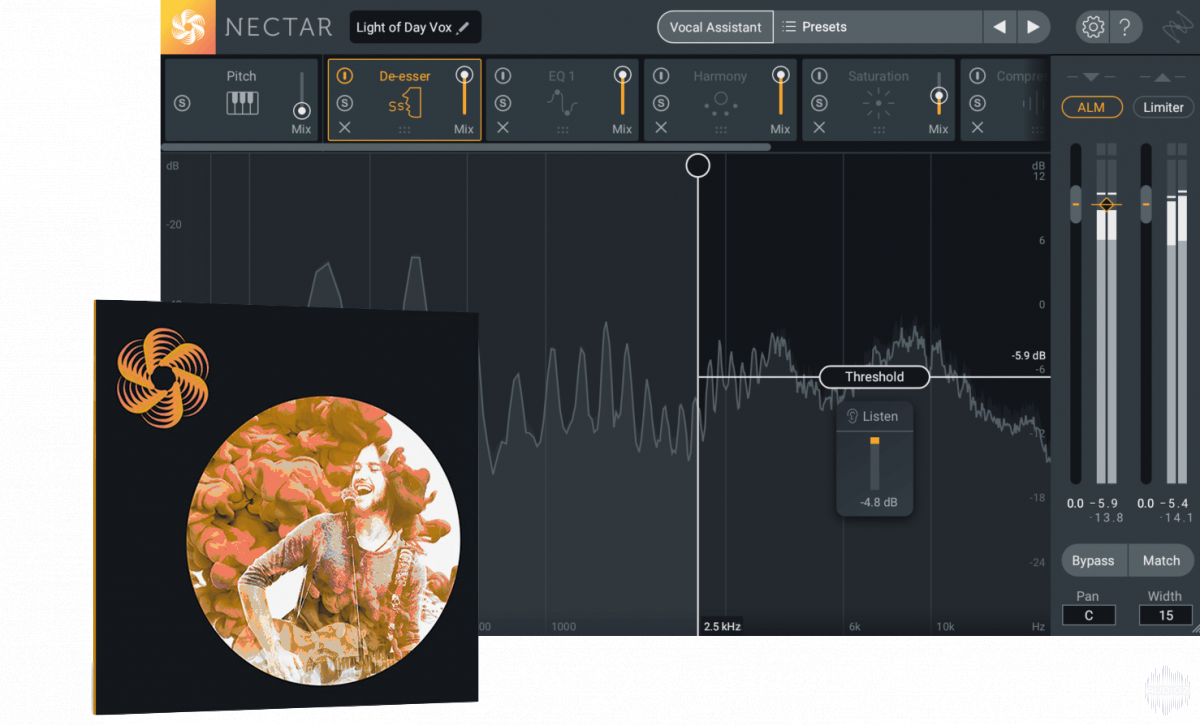Click the Pan value field
Image resolution: width=1200 pixels, height=725 pixels.
pos(1088,615)
